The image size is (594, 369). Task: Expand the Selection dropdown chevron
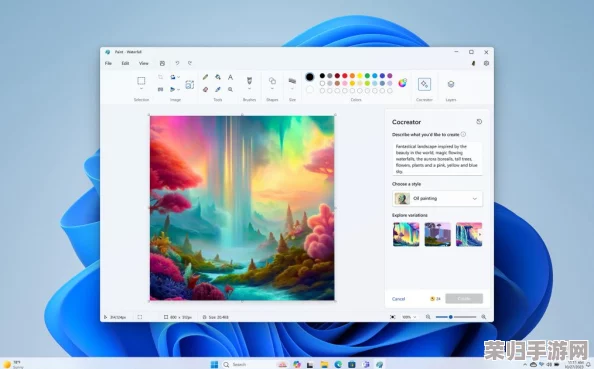pyautogui.click(x=141, y=89)
